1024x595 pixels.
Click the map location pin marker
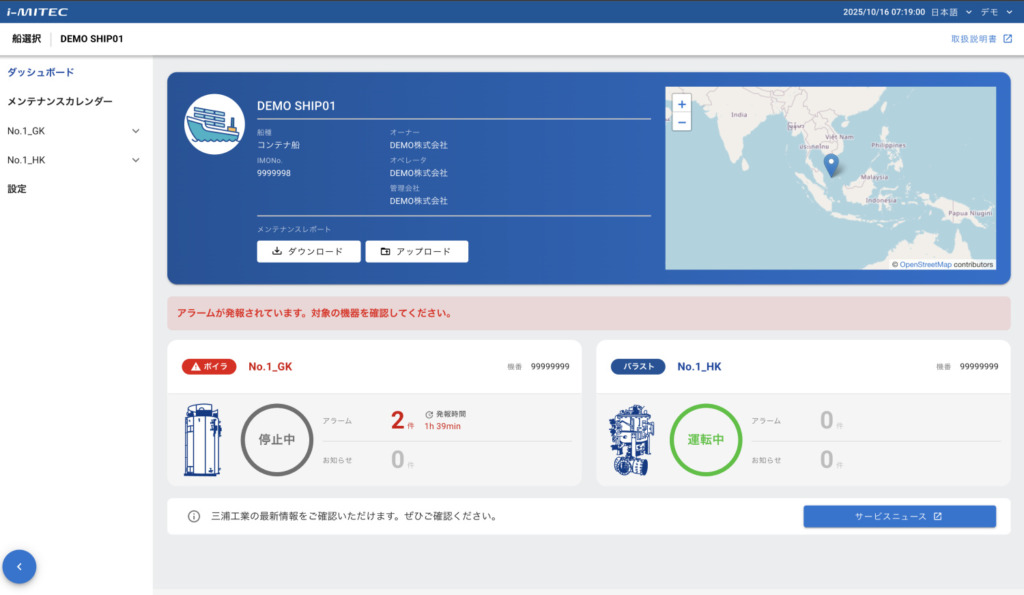pyautogui.click(x=829, y=164)
